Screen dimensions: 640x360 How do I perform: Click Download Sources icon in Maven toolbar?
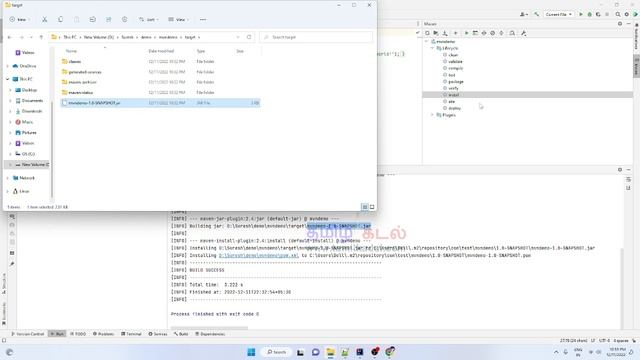[445, 33]
